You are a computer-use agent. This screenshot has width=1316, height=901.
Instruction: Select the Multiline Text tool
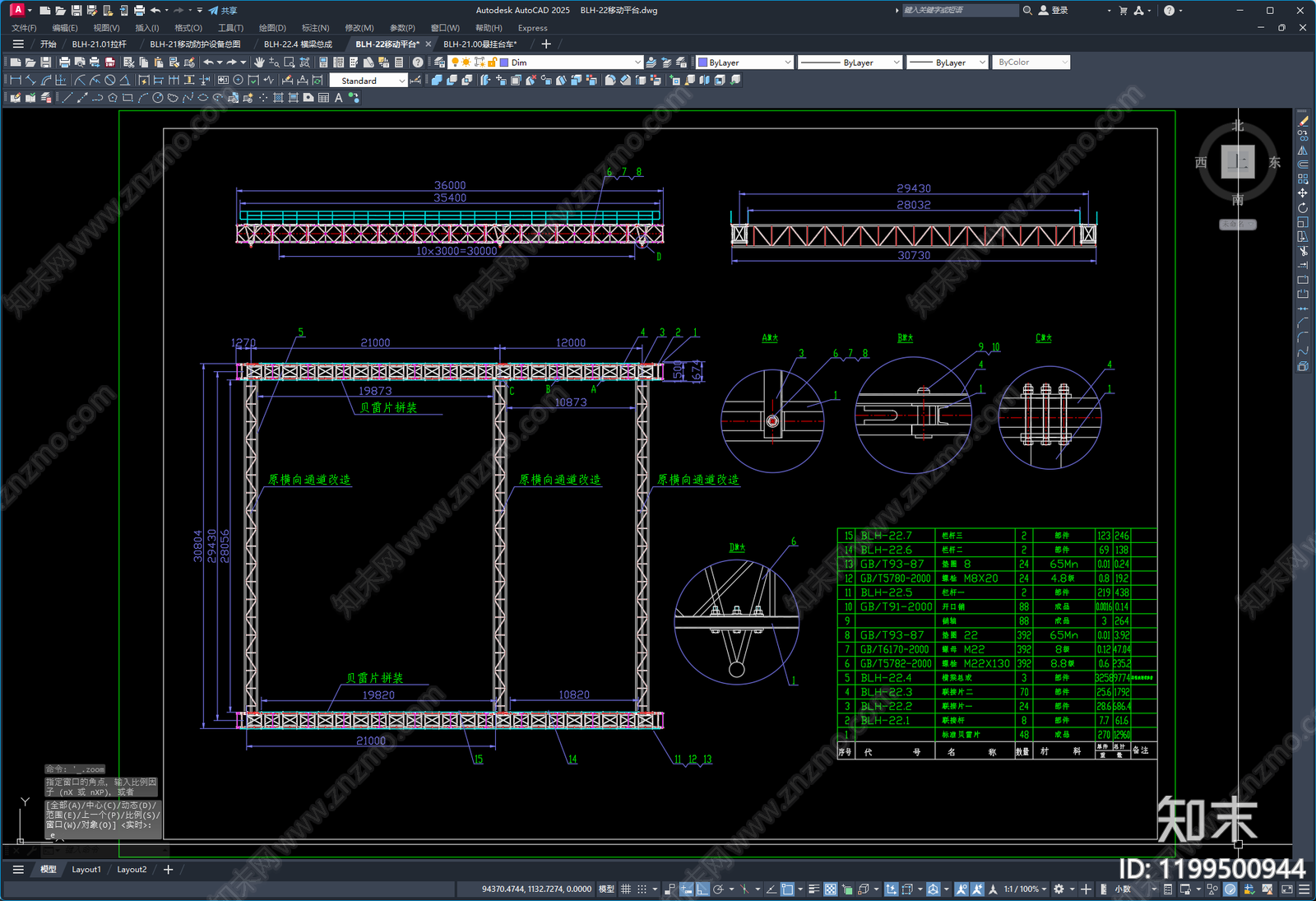[x=338, y=98]
